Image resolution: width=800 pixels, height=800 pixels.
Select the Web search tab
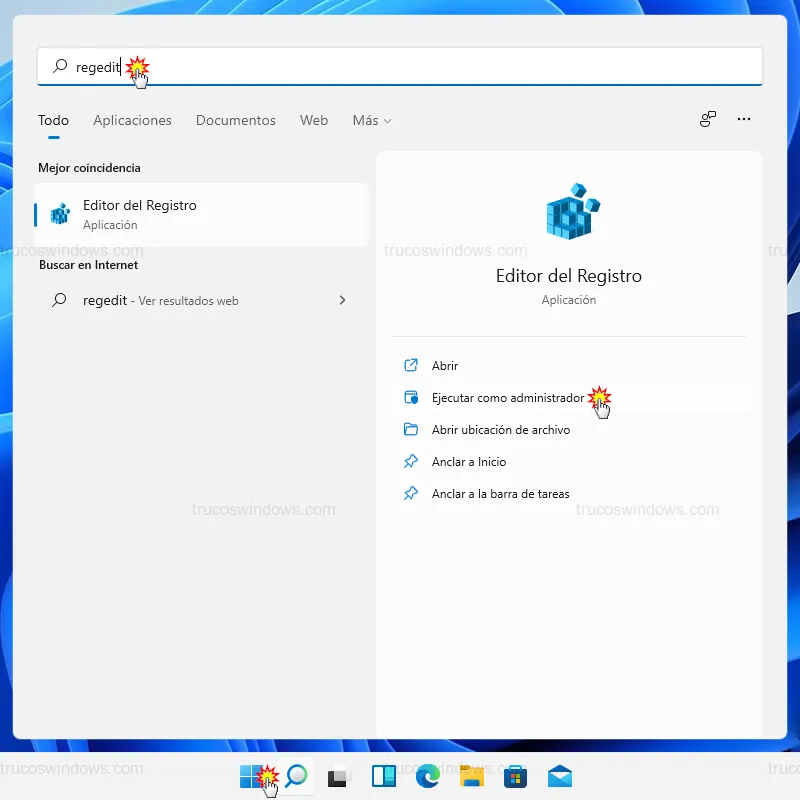pyautogui.click(x=314, y=120)
